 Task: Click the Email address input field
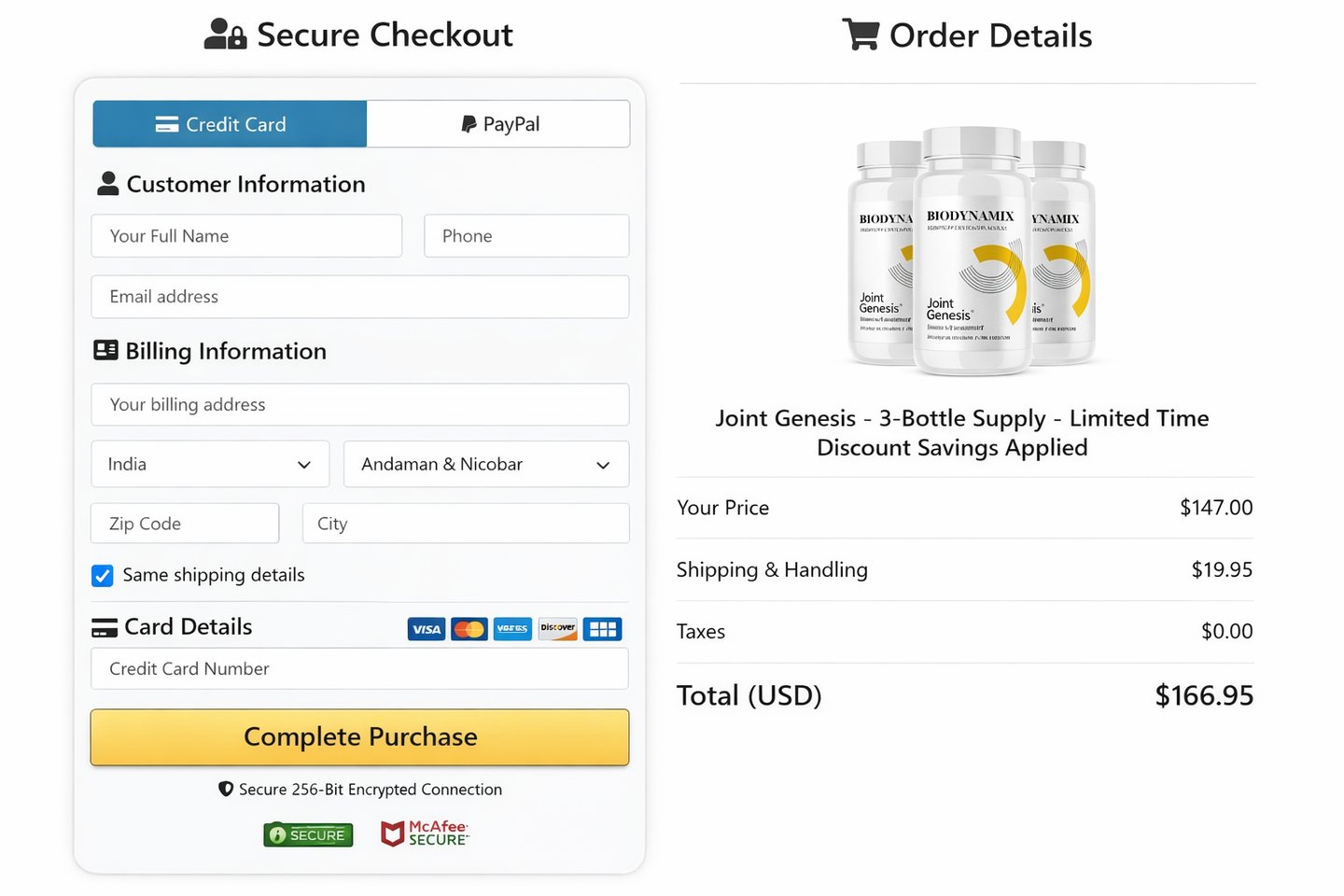coord(359,297)
